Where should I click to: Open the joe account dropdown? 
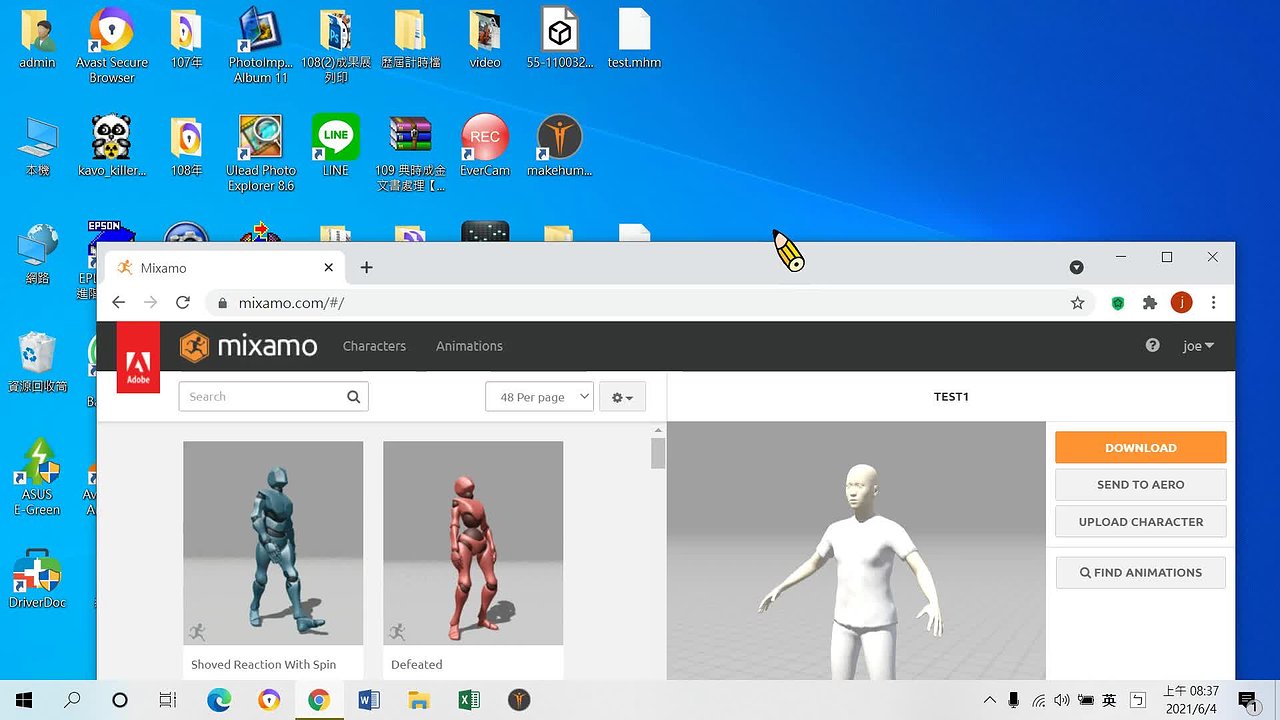pos(1198,346)
